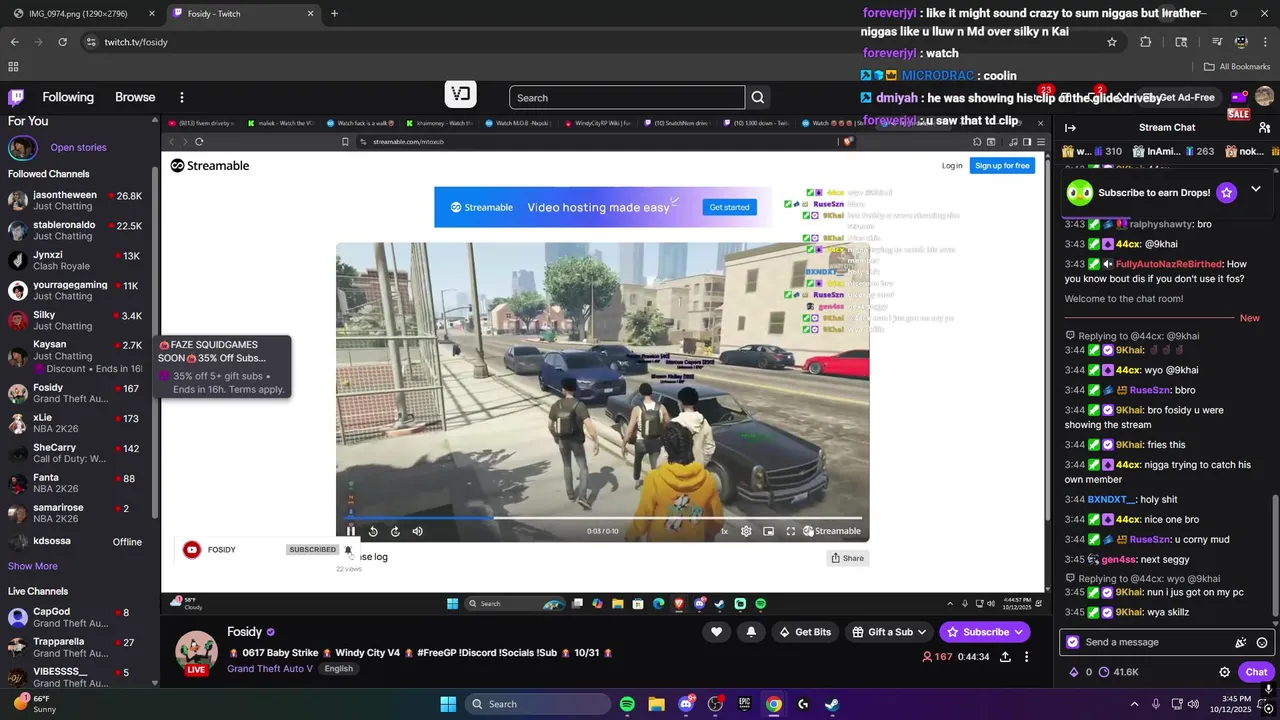Viewport: 1280px width, 720px height.
Task: Go to the Following tab
Action: pyautogui.click(x=68, y=97)
